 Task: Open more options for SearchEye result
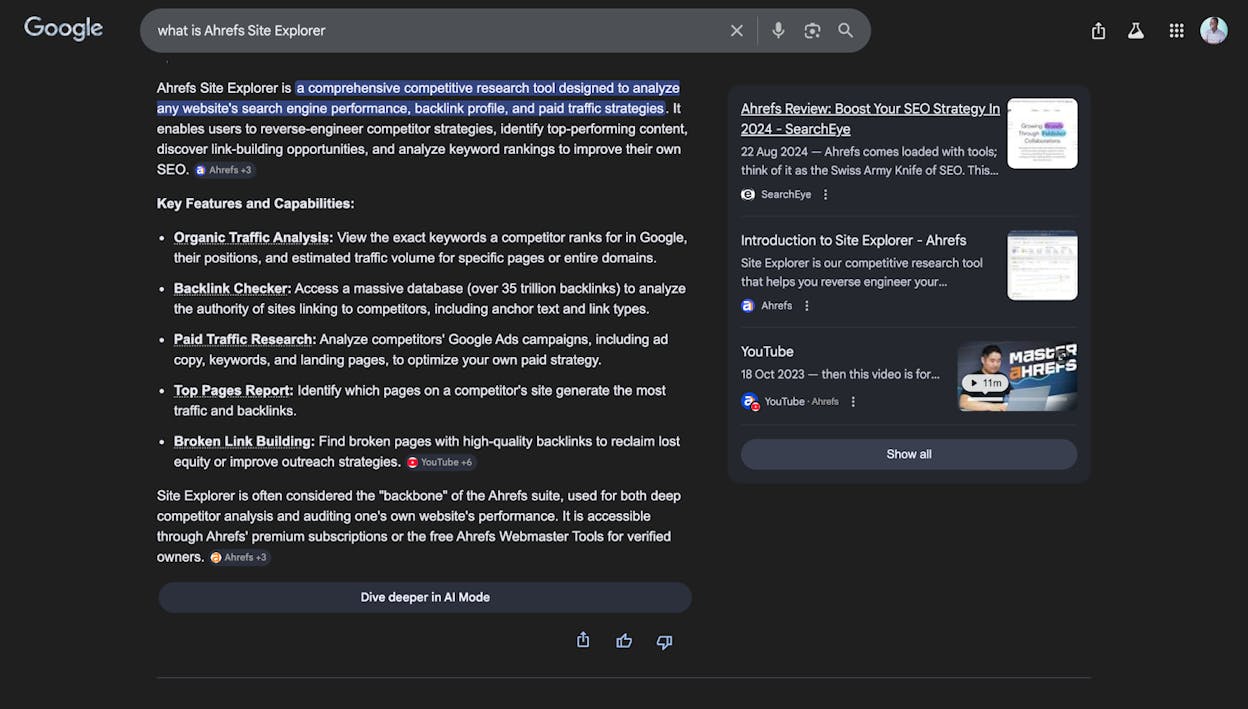pyautogui.click(x=826, y=194)
